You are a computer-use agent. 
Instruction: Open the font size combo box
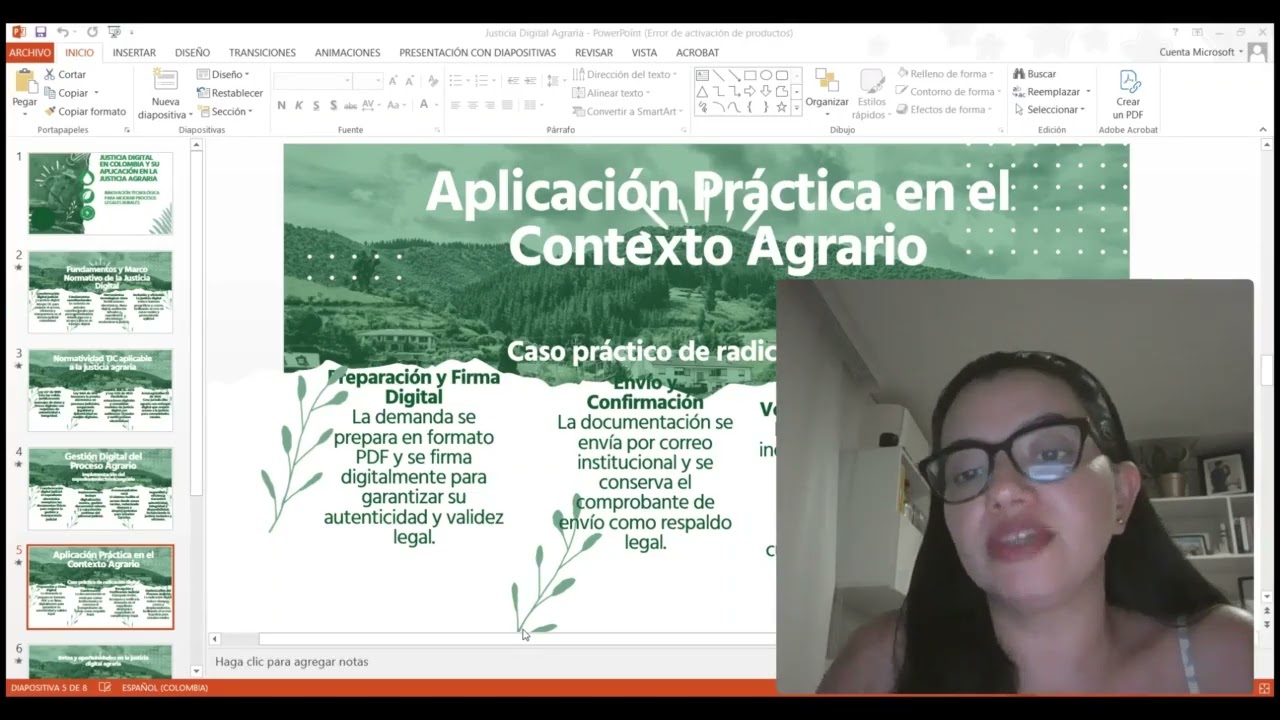point(368,80)
